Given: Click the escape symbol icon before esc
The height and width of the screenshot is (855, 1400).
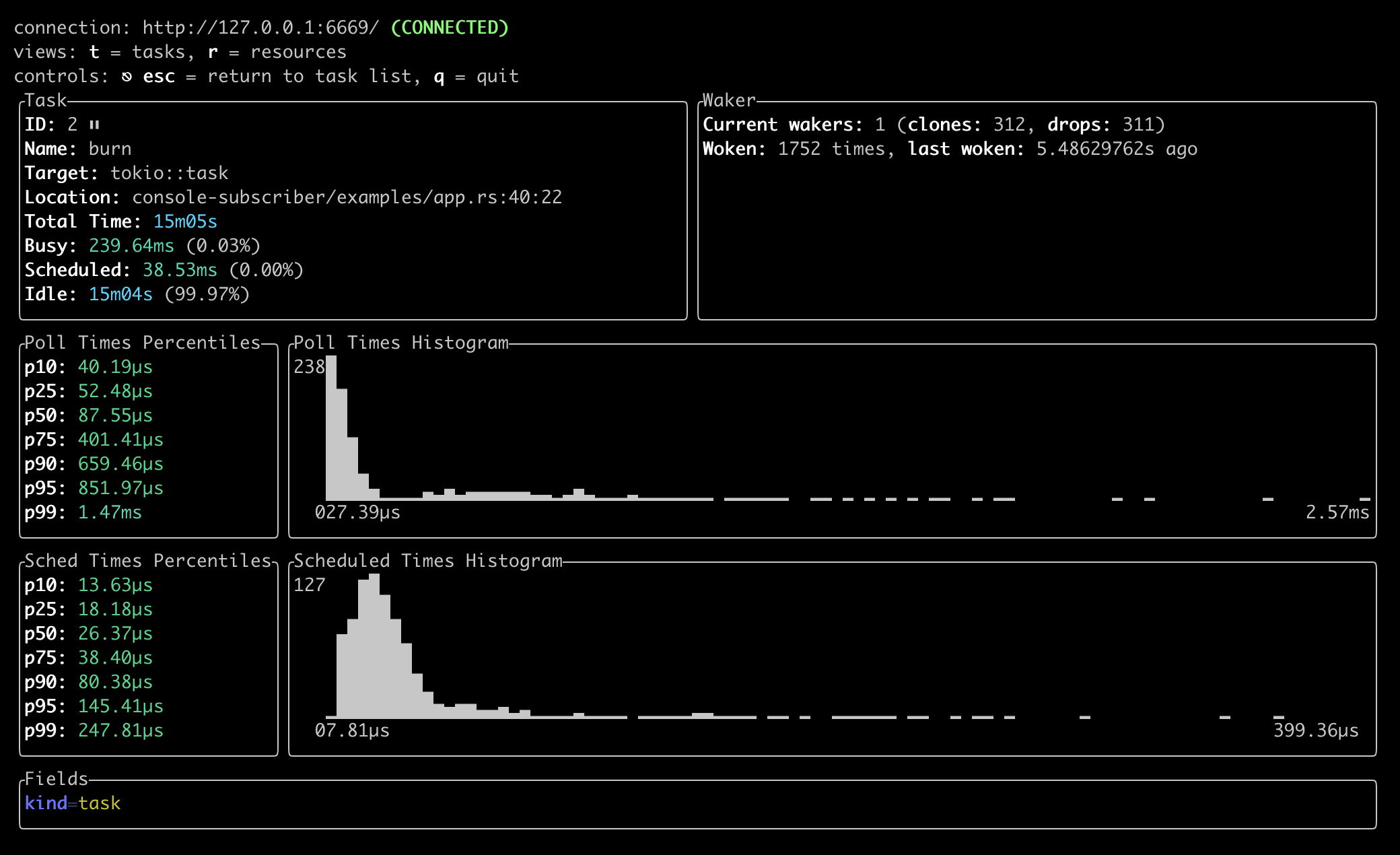Looking at the screenshot, I should click(127, 77).
